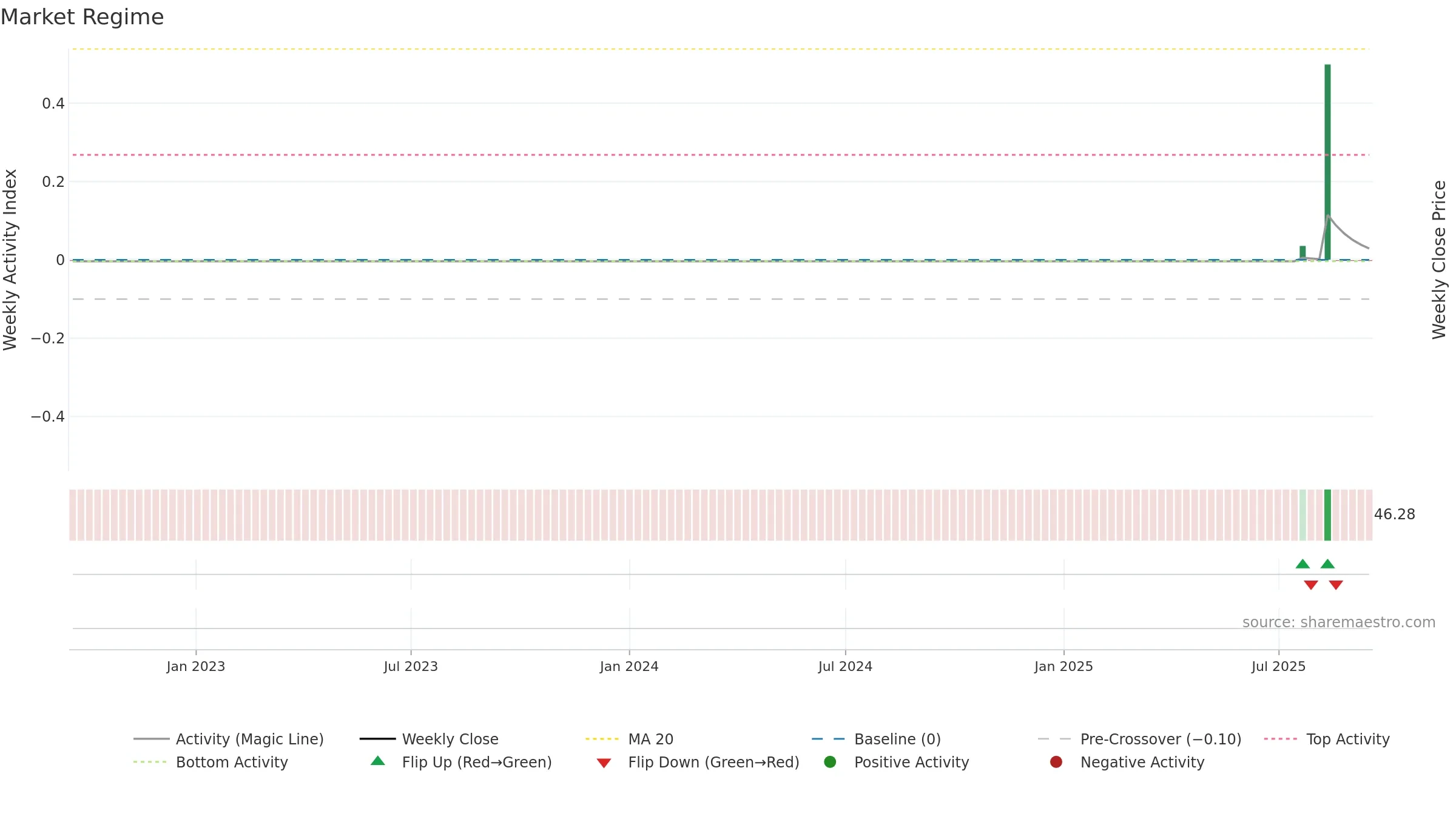
Task: Toggle the Bottom Activity legend entry
Action: 211,762
